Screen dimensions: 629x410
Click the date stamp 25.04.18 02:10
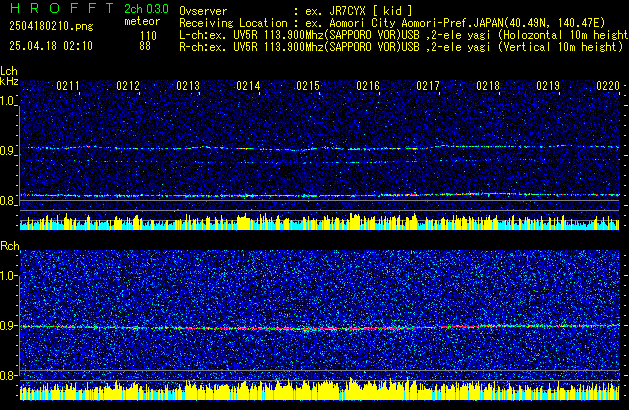pos(51,46)
